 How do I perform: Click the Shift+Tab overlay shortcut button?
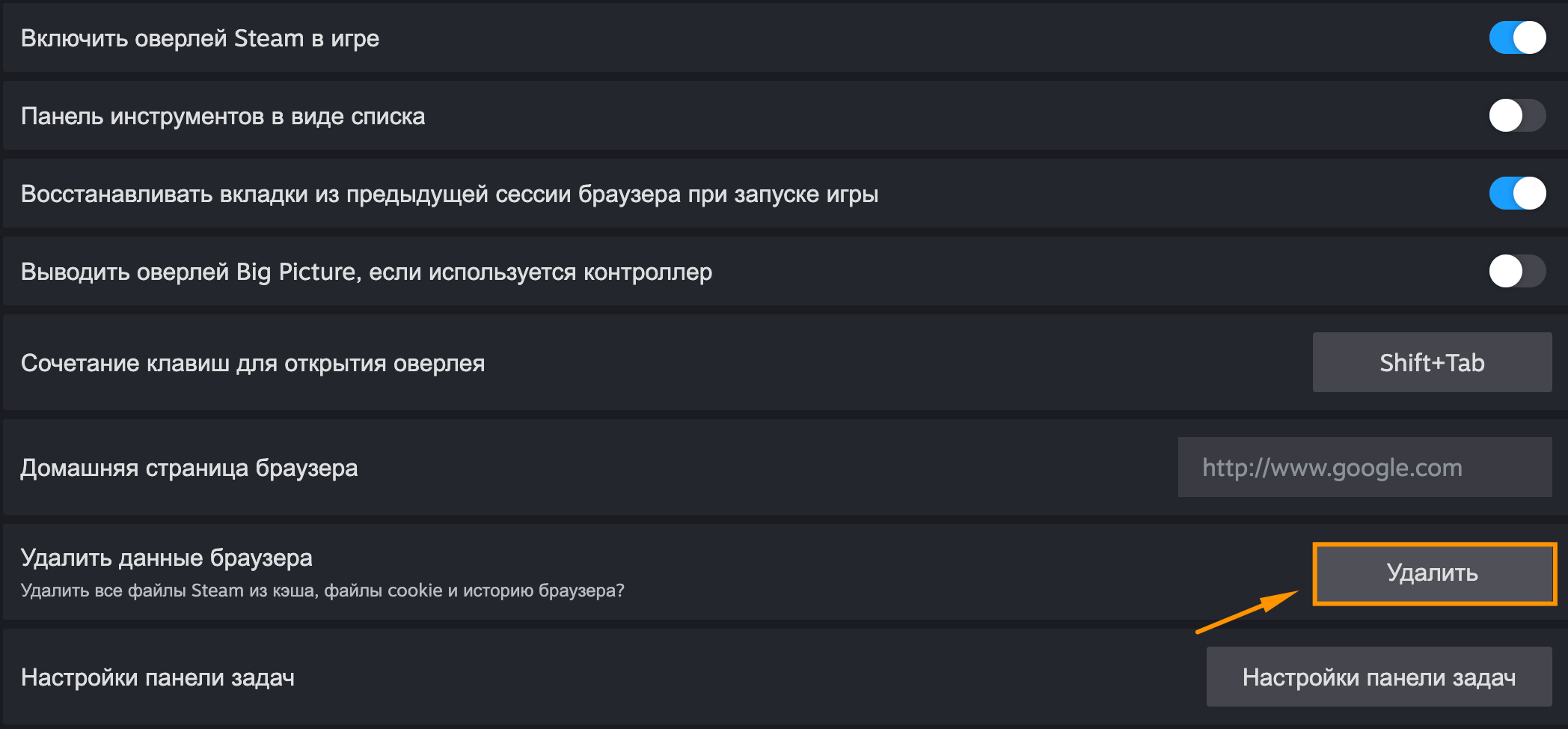click(x=1432, y=362)
